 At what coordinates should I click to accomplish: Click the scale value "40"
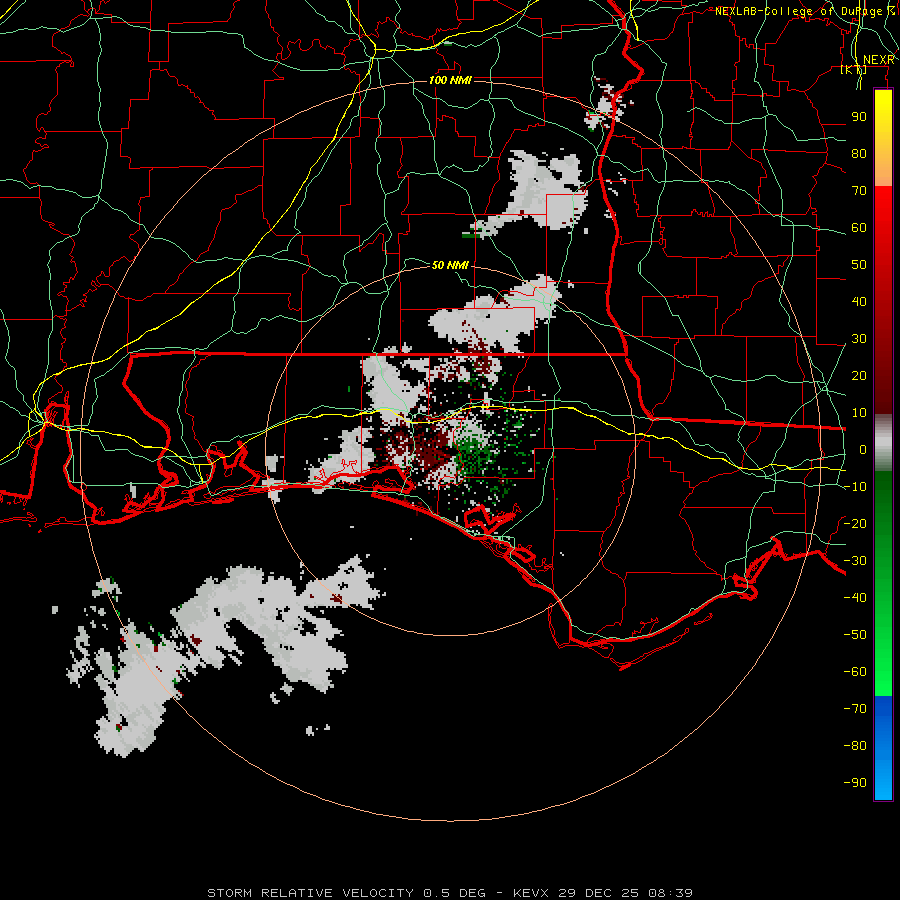coord(859,302)
